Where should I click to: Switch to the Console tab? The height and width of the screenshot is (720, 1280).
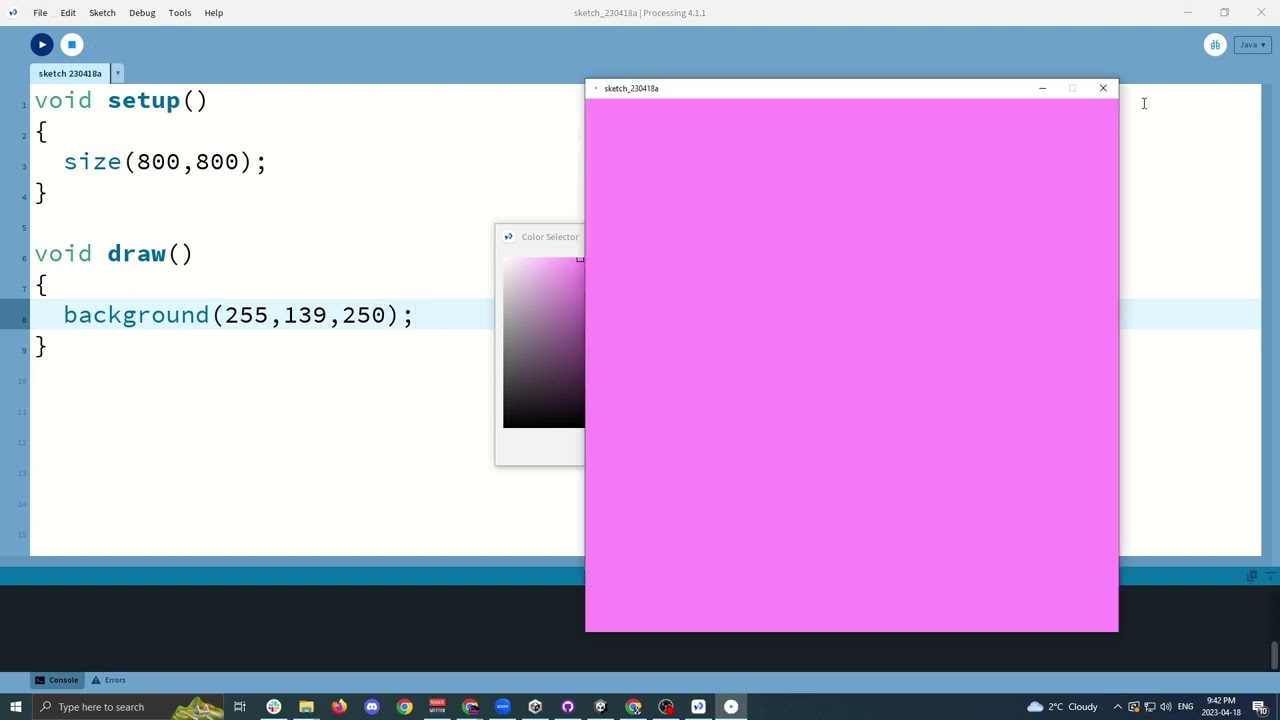pos(57,680)
